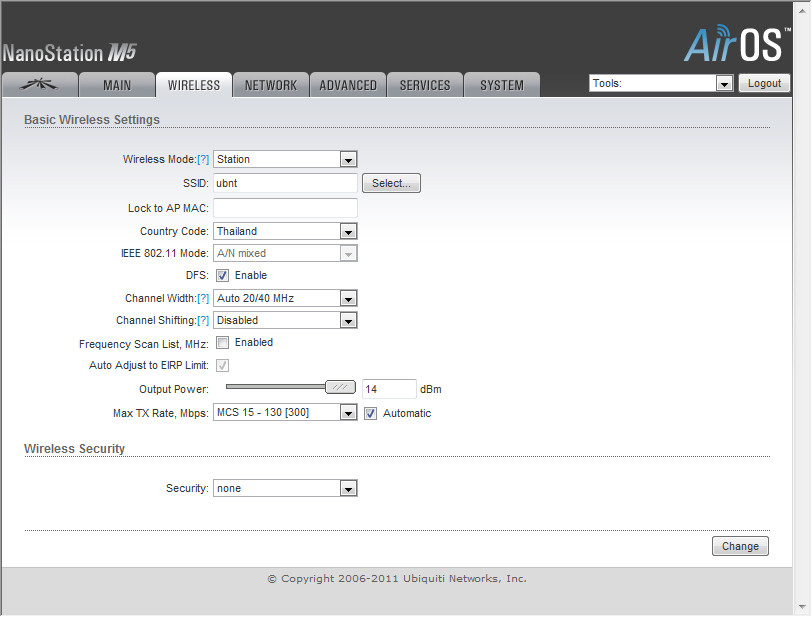812x617 pixels.
Task: Click the Select... SSID button
Action: coord(392,183)
